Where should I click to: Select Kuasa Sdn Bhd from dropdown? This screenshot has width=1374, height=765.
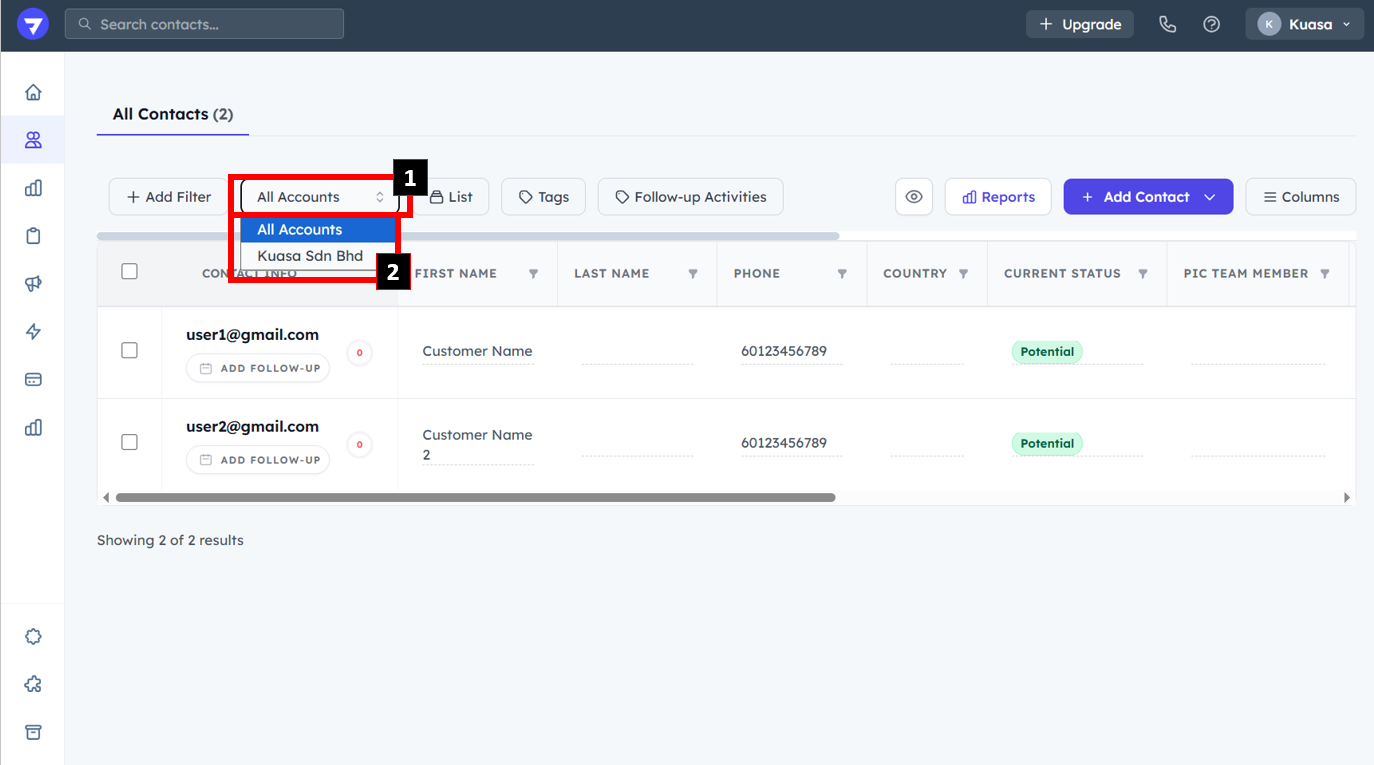point(310,256)
